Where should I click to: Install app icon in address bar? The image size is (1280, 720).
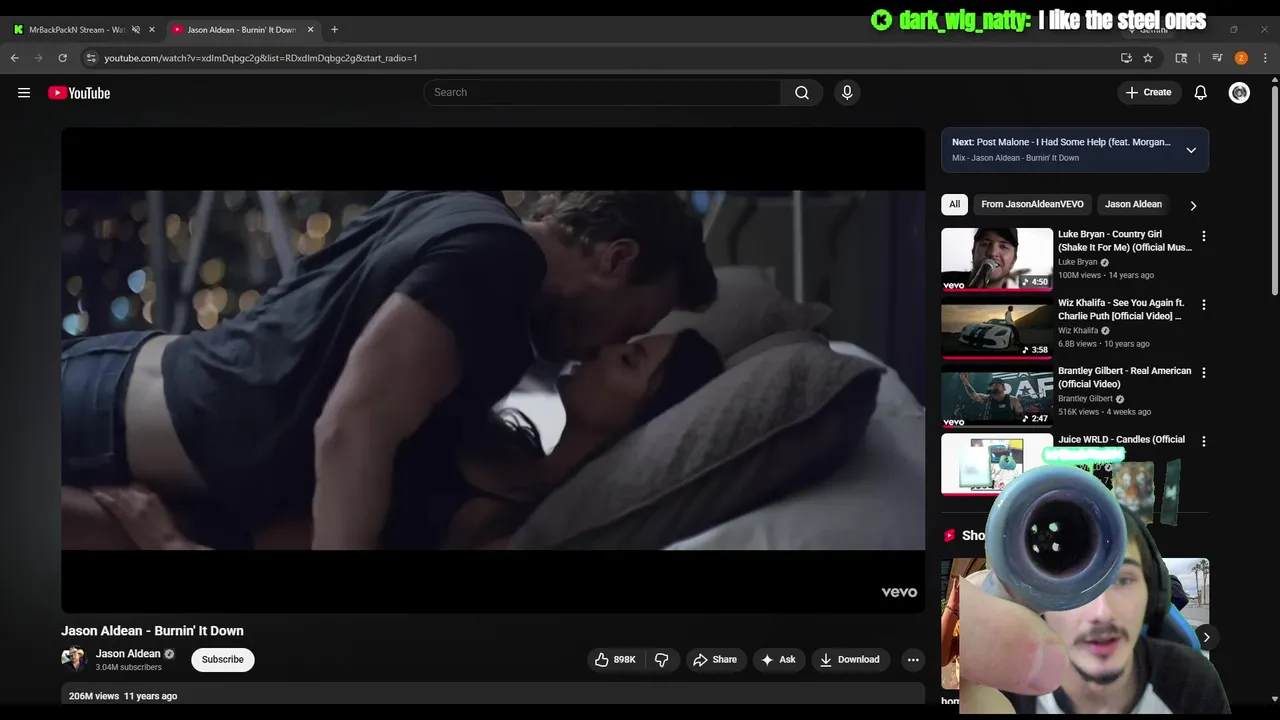[x=1126, y=58]
